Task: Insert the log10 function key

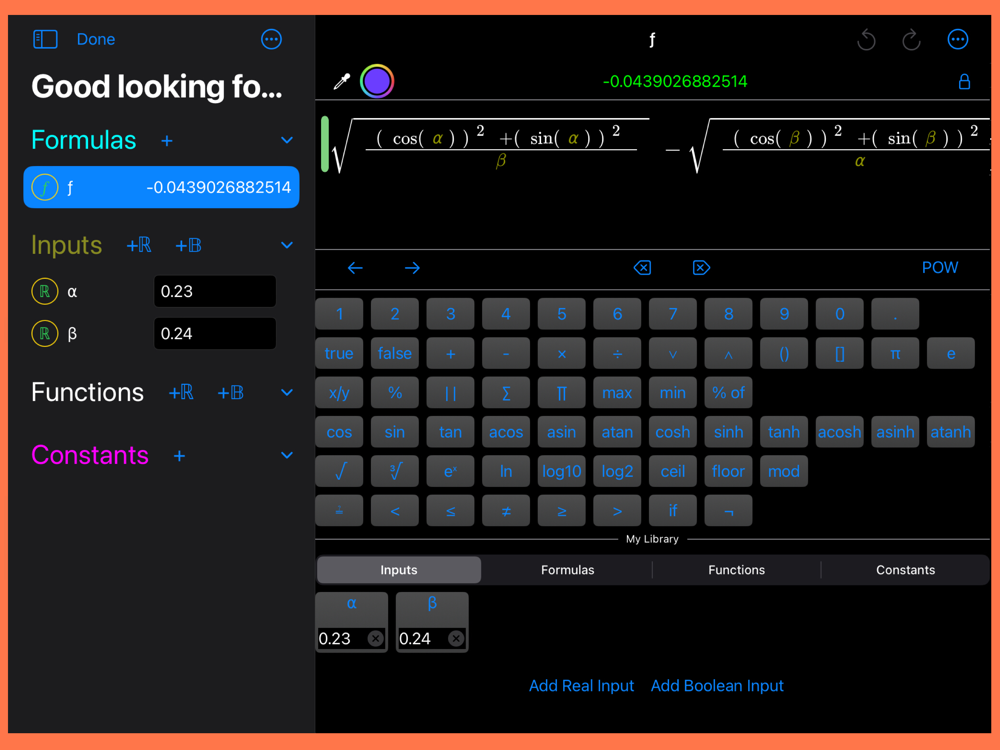Action: pos(561,471)
